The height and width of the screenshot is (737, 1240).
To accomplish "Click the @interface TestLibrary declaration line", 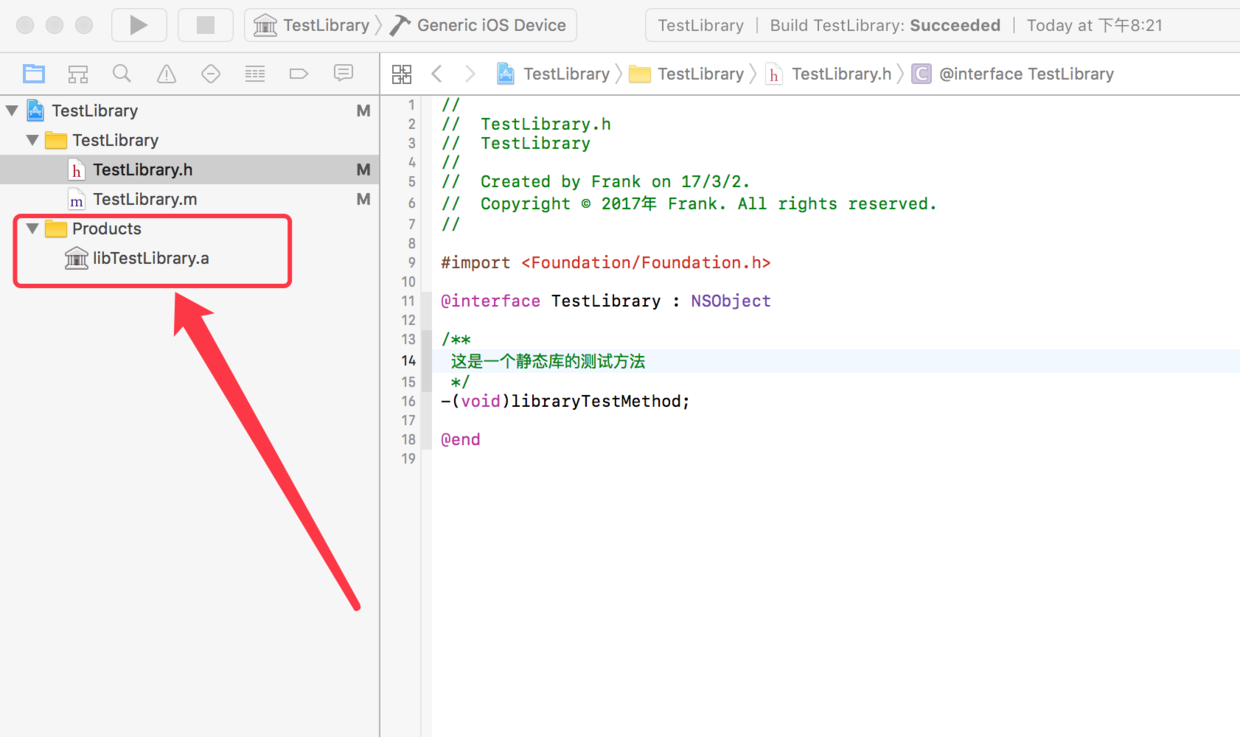I will click(x=606, y=301).
